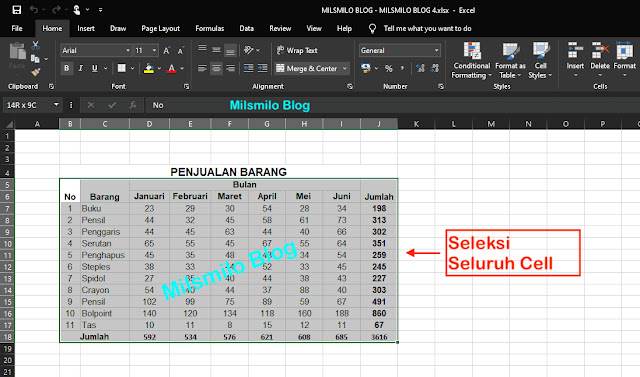Toggle Align Left
Image resolution: width=640 pixels, height=377 pixels.
202,68
